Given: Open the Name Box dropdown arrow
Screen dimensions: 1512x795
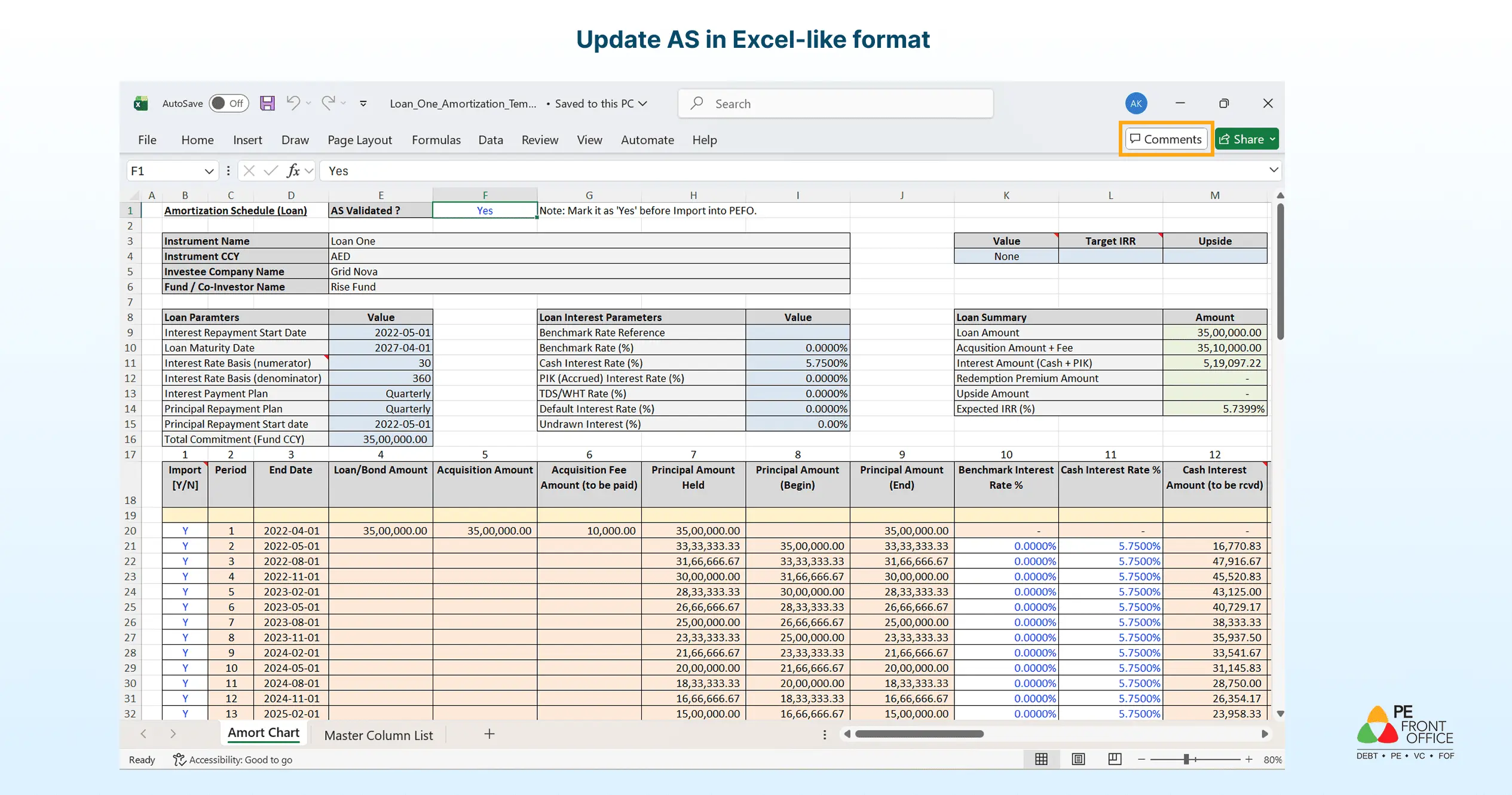Looking at the screenshot, I should click(209, 172).
